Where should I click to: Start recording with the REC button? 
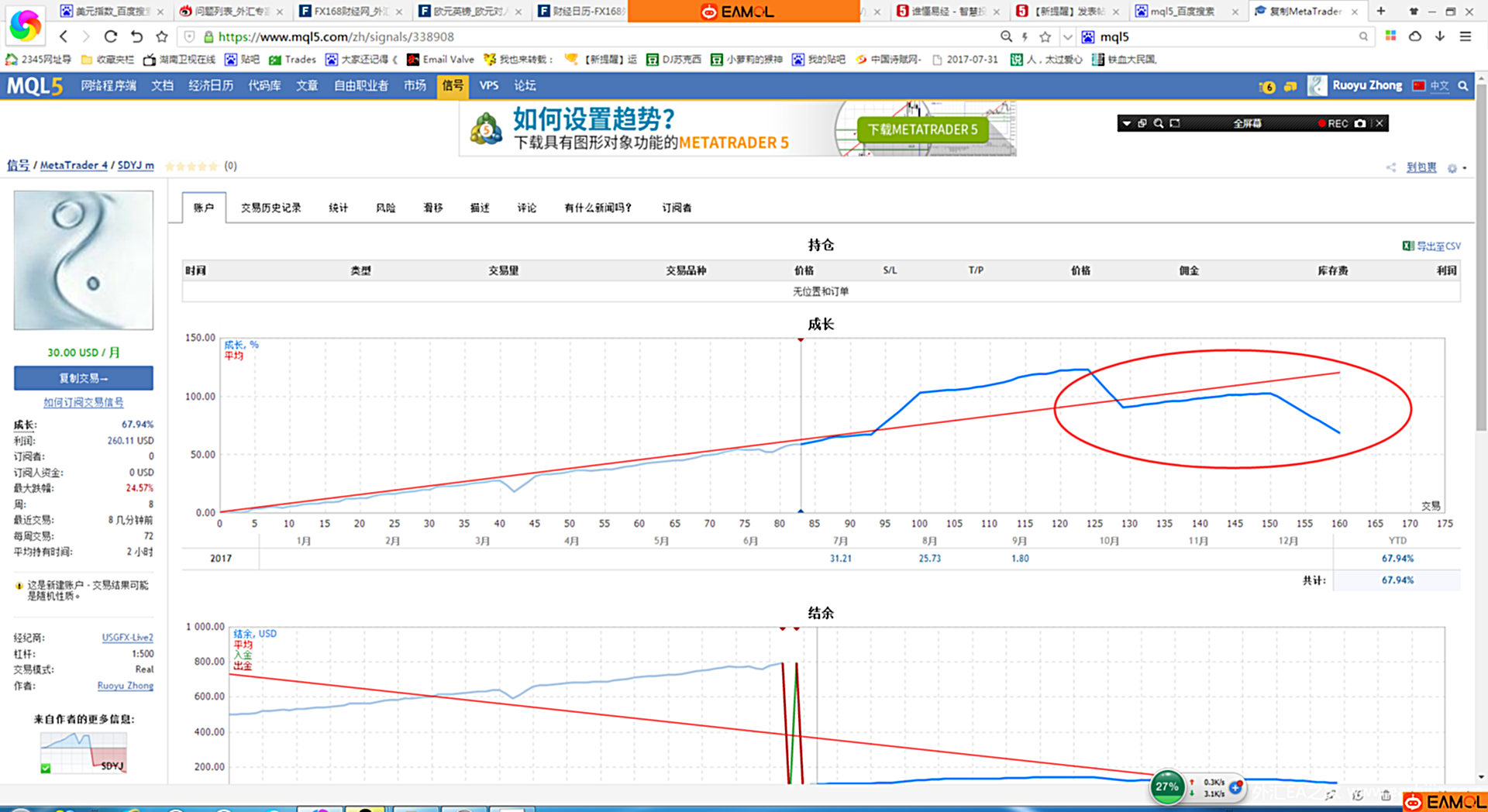click(x=1333, y=123)
